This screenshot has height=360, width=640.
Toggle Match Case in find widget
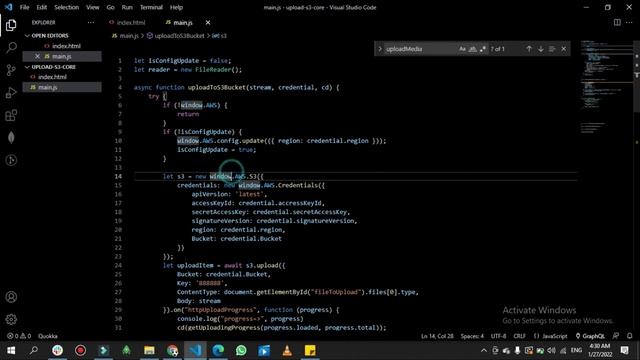pos(462,49)
